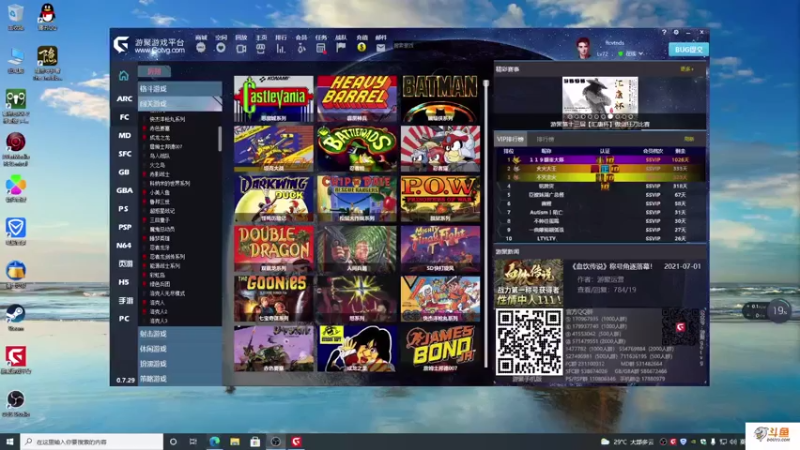
Task: Open the Darkwing Duck game thumbnail
Action: 274,198
